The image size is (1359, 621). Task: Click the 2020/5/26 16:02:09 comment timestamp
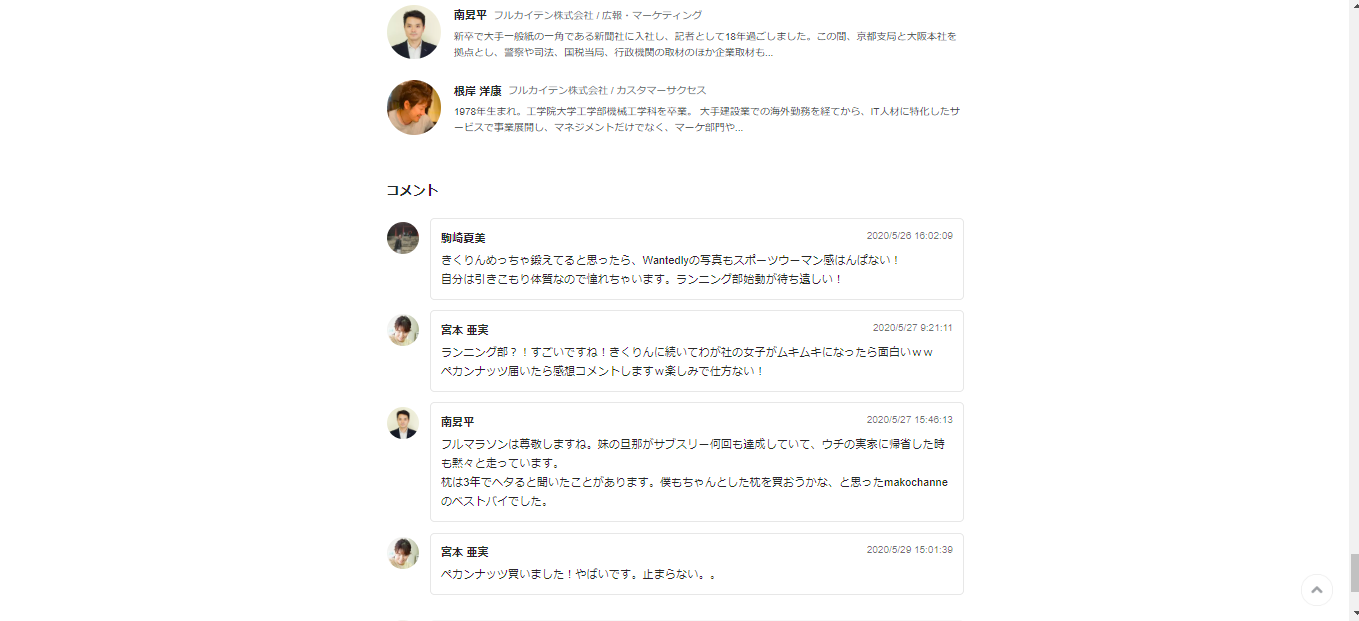point(909,236)
